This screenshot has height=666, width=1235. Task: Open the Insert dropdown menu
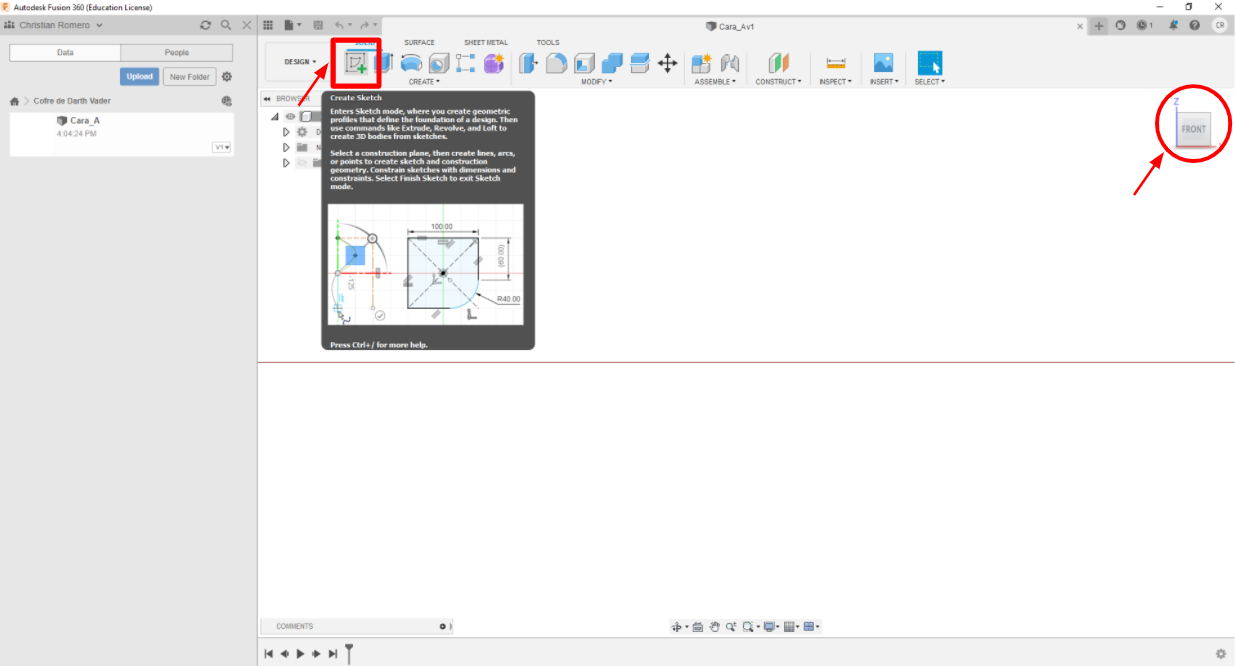(x=884, y=82)
